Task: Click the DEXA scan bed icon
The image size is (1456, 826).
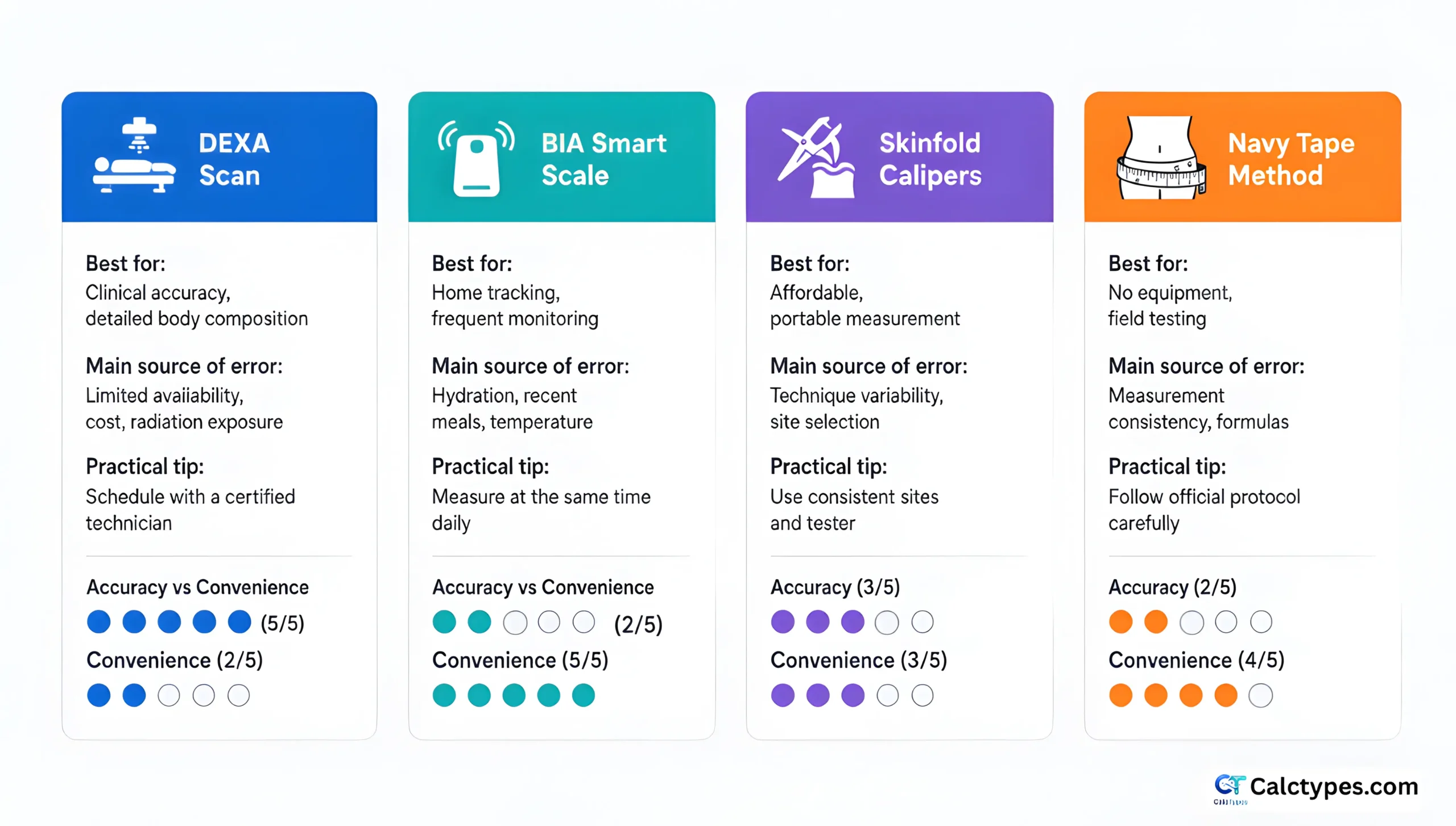Action: click(135, 155)
